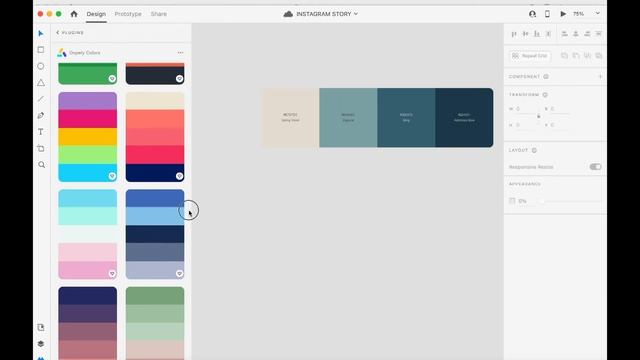640x360 pixels.
Task: Click the Dopely Colors logo
Action: 62,53
